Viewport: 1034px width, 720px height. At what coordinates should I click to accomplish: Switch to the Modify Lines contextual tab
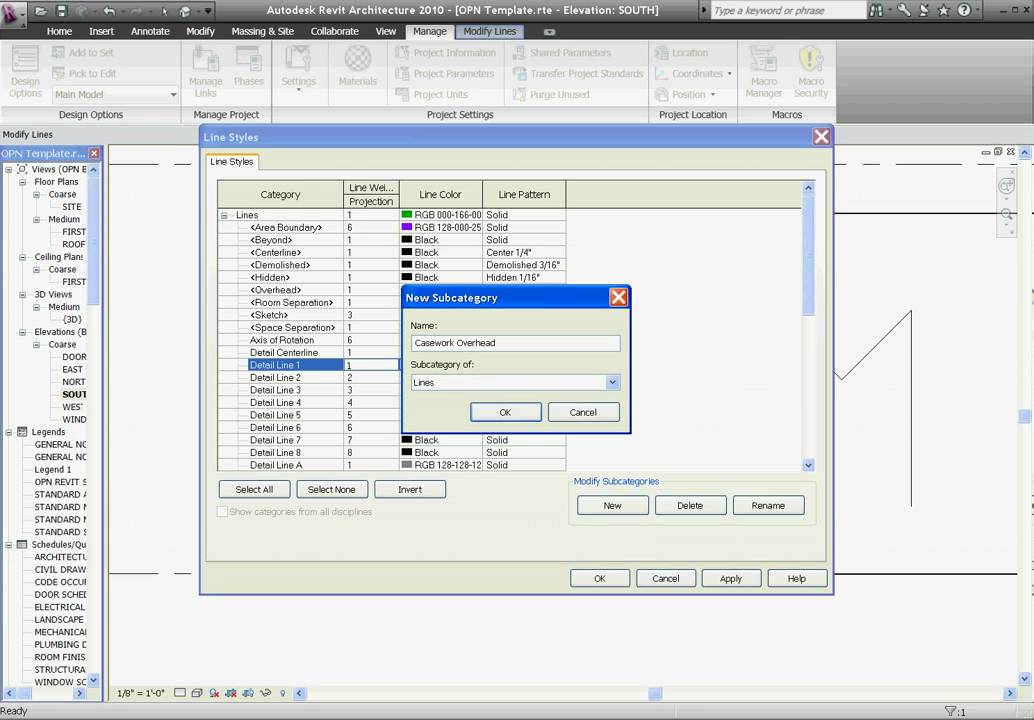pyautogui.click(x=489, y=31)
